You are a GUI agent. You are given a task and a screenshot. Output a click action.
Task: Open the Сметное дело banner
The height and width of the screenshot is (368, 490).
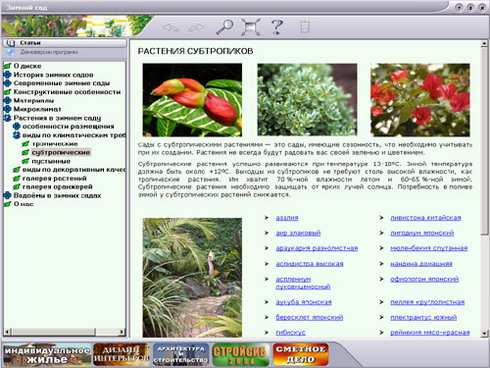coord(300,355)
